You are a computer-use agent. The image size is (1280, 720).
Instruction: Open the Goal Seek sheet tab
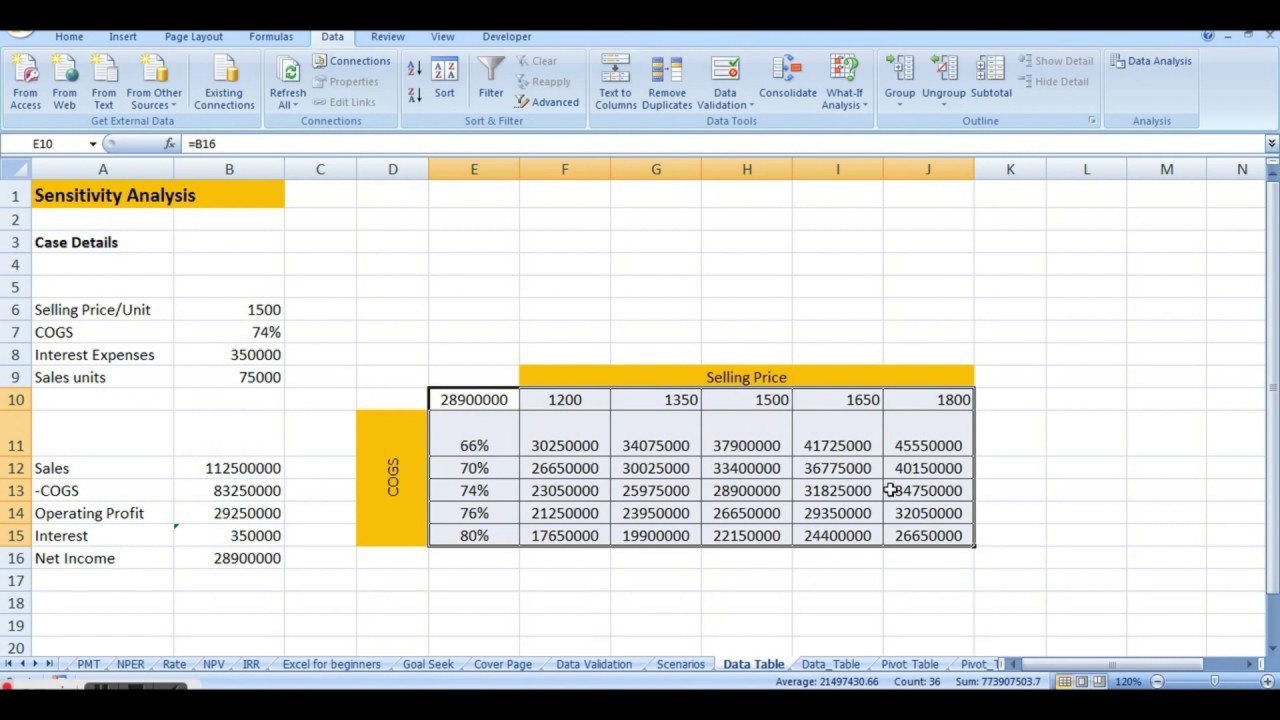click(x=428, y=664)
